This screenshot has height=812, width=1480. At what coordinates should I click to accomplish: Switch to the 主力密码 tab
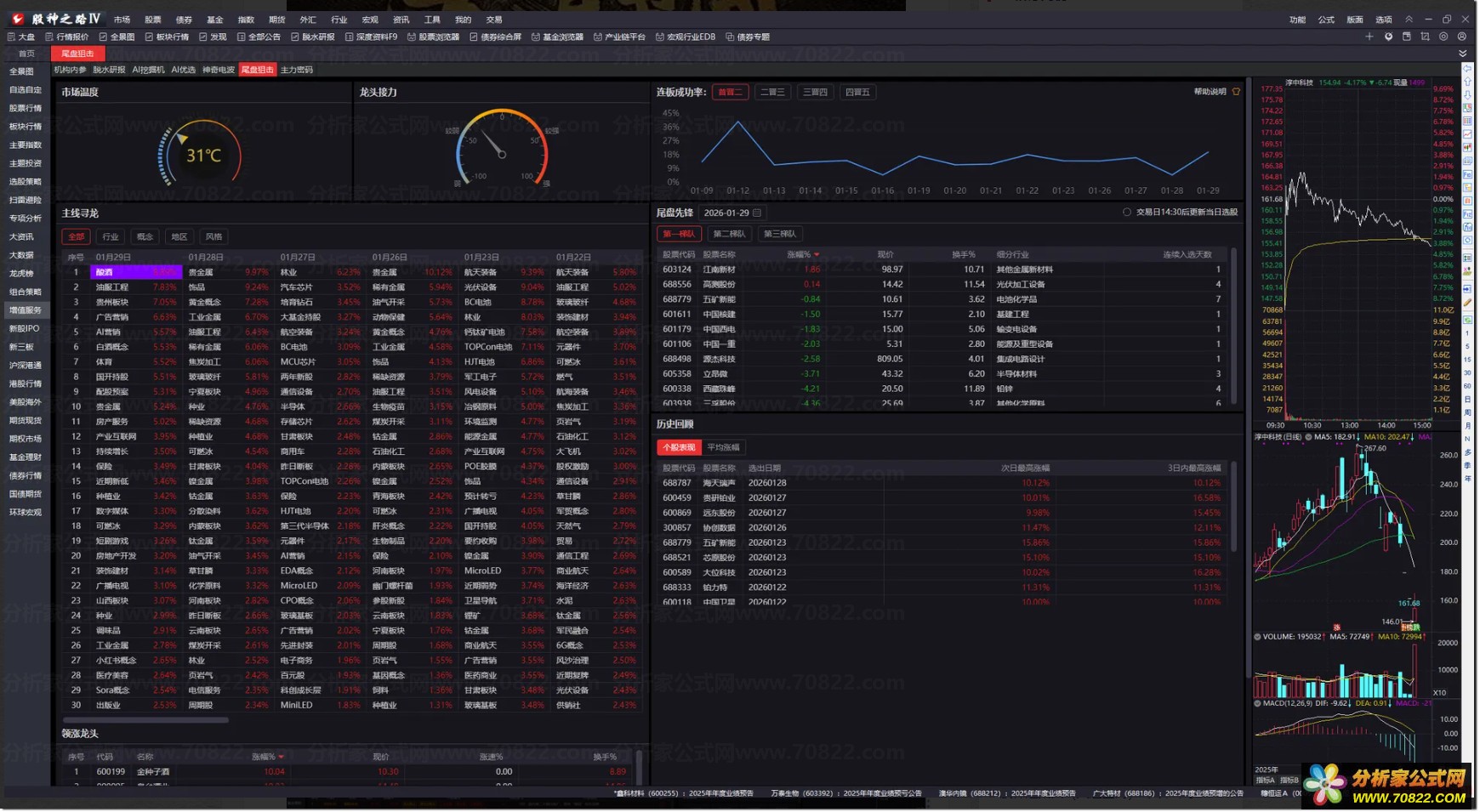point(297,70)
